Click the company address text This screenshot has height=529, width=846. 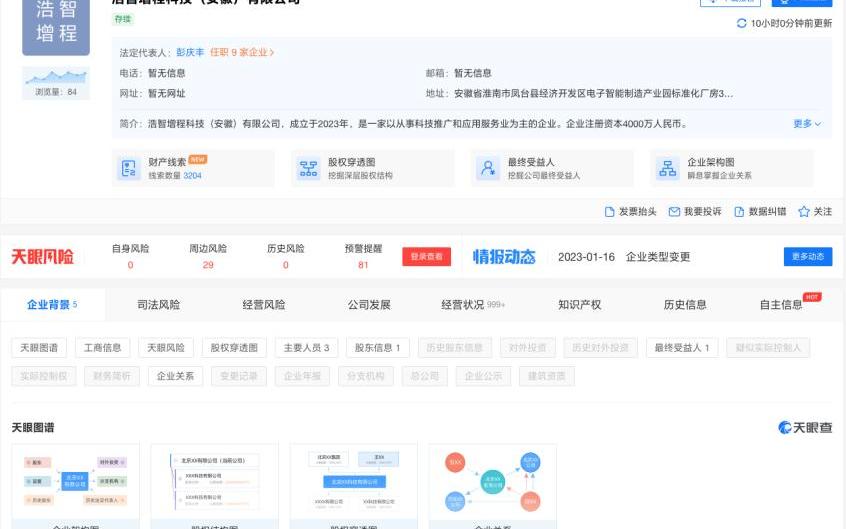pyautogui.click(x=593, y=93)
